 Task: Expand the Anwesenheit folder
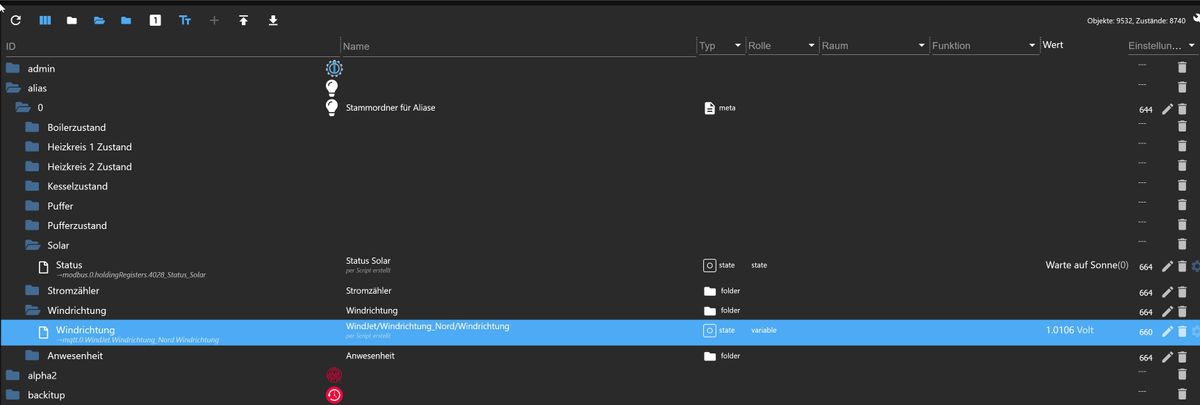point(33,356)
